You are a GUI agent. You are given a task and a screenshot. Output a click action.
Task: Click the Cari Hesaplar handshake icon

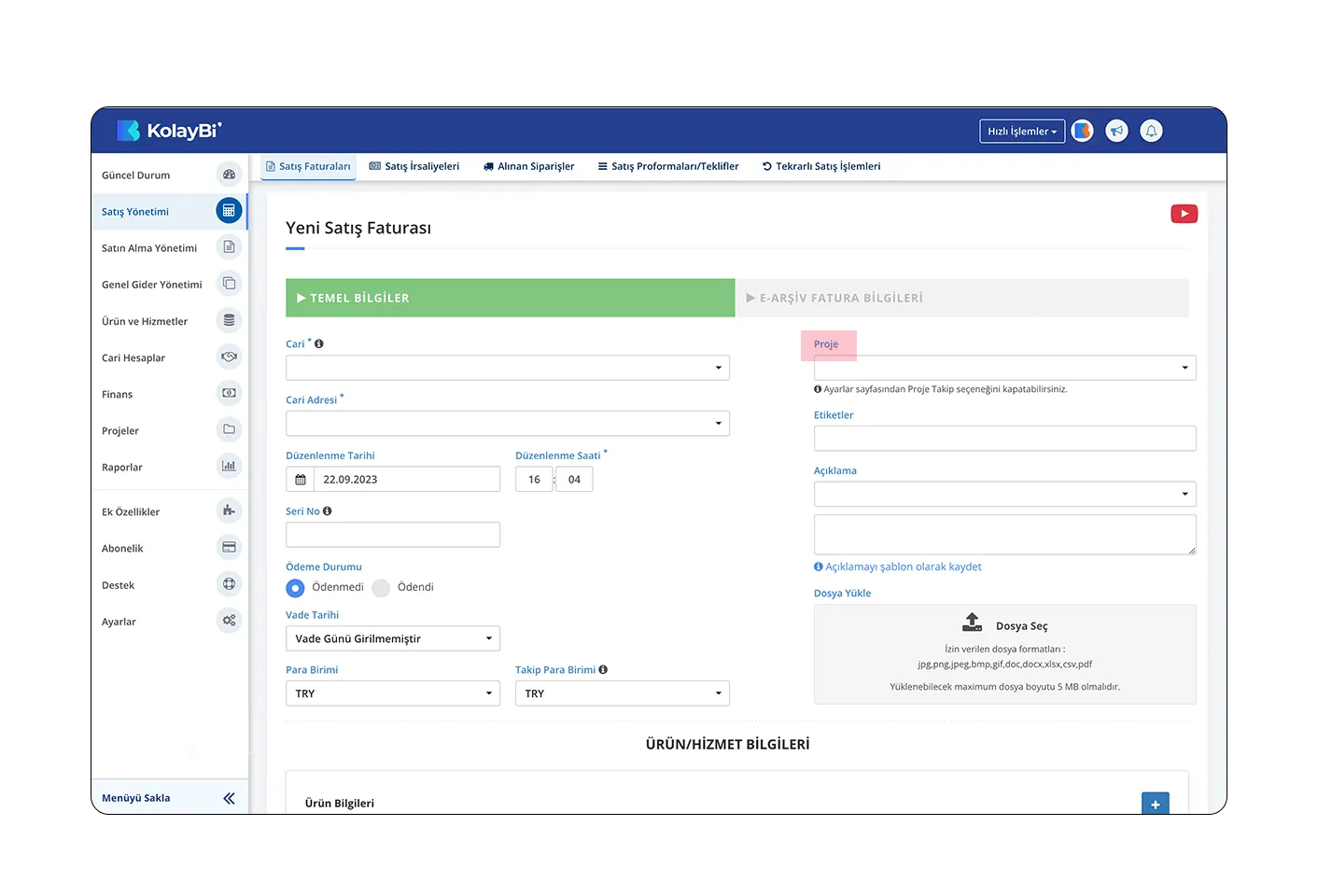click(229, 357)
